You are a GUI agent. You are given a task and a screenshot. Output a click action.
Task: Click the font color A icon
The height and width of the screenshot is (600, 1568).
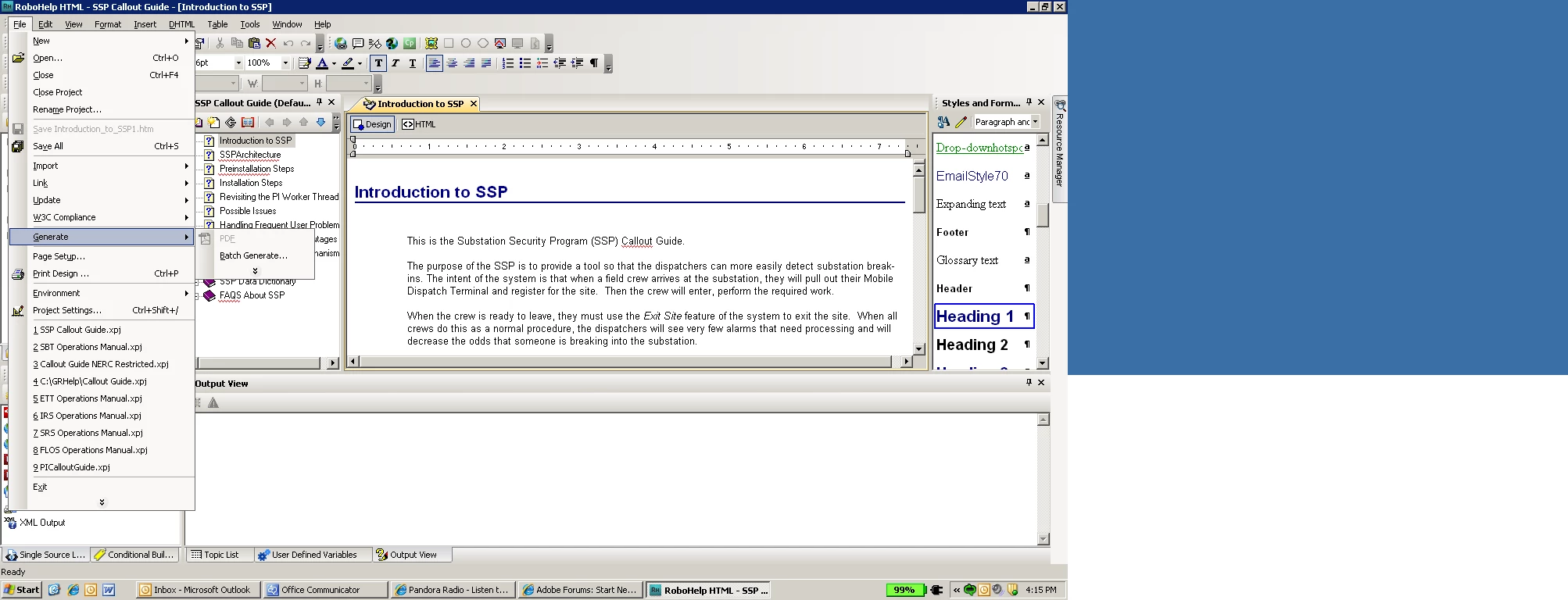pos(322,63)
